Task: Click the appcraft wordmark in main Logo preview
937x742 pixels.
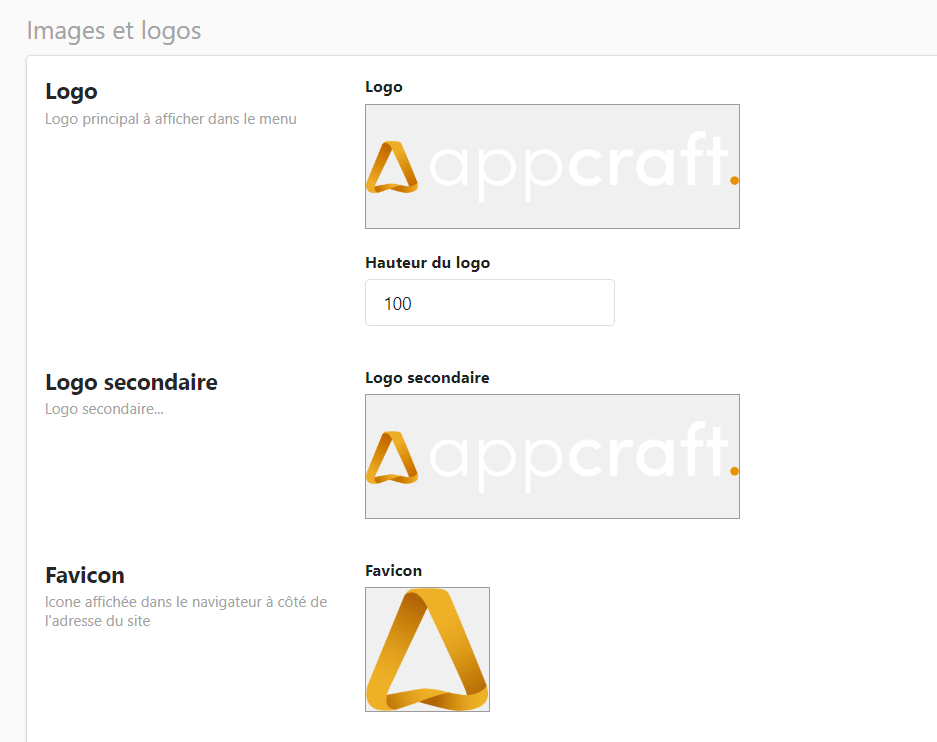Action: coord(576,165)
